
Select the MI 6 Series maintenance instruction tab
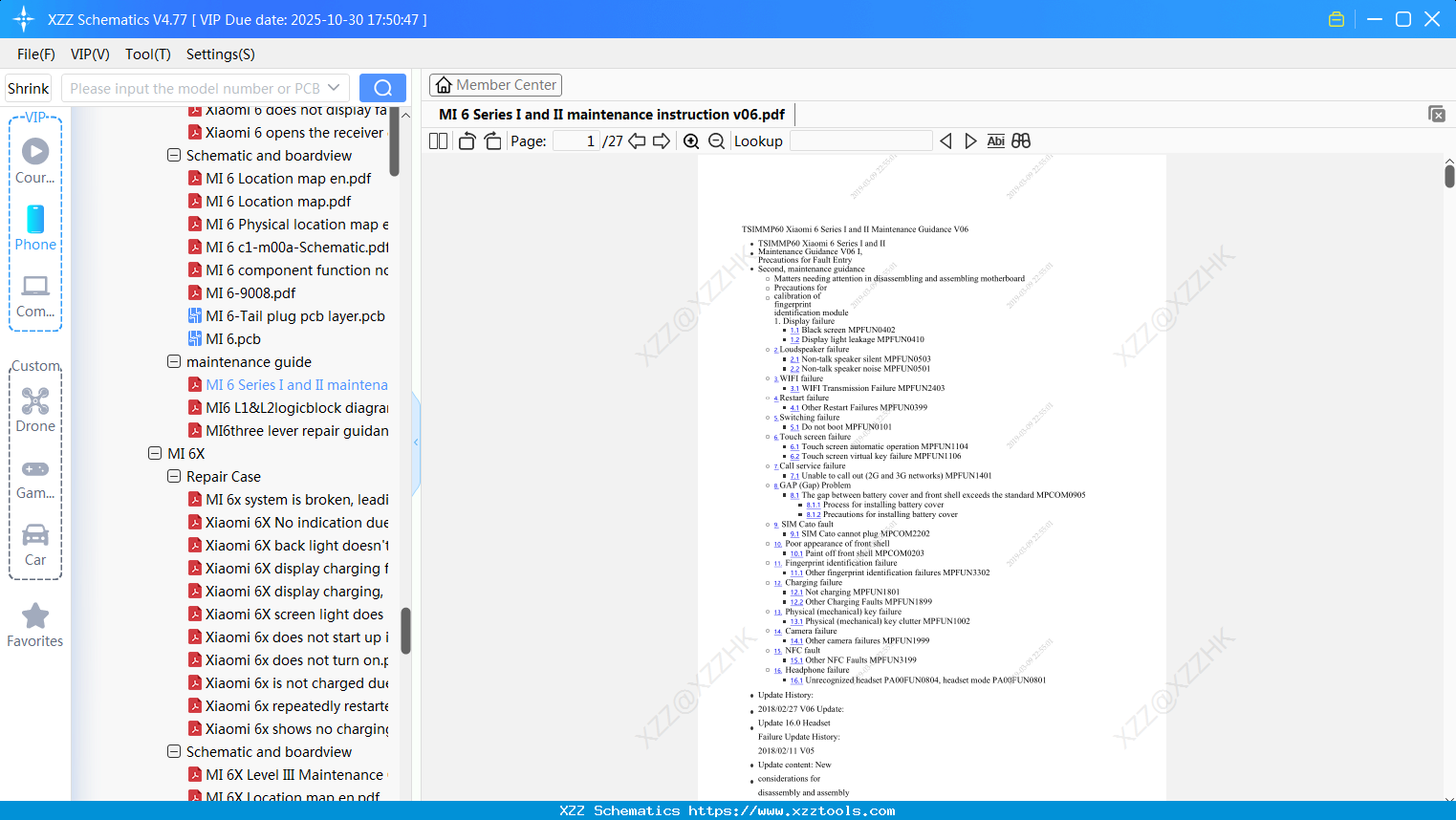click(612, 115)
